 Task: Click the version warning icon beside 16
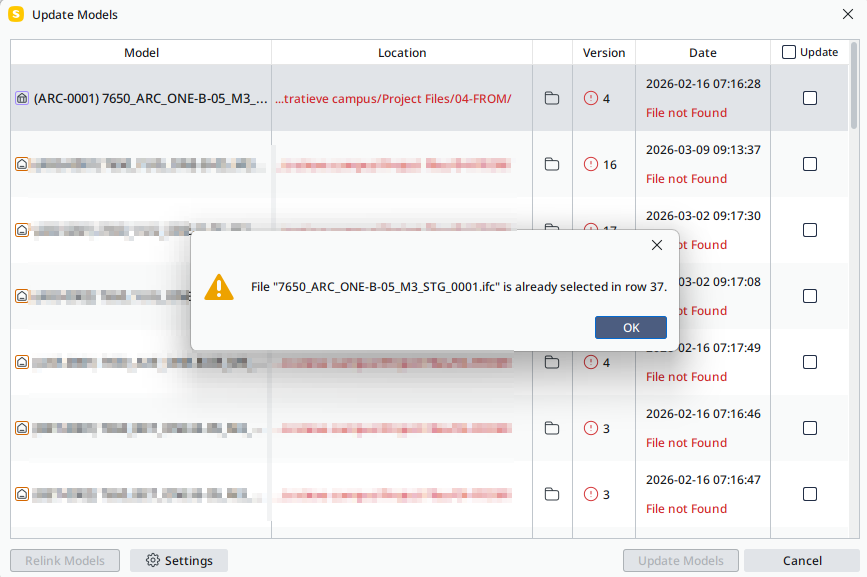(591, 164)
